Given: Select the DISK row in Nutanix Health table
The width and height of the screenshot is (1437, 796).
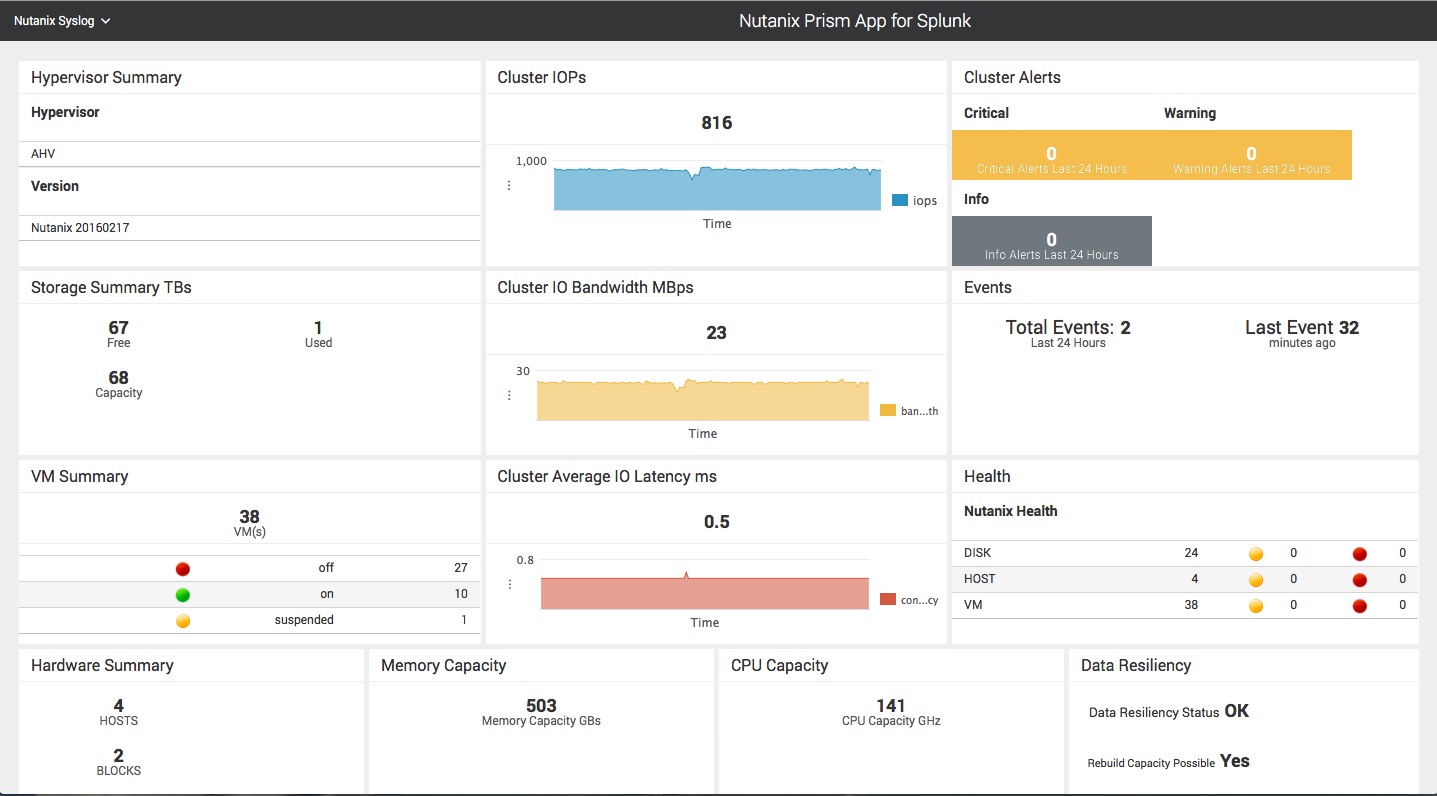Looking at the screenshot, I should click(1185, 553).
